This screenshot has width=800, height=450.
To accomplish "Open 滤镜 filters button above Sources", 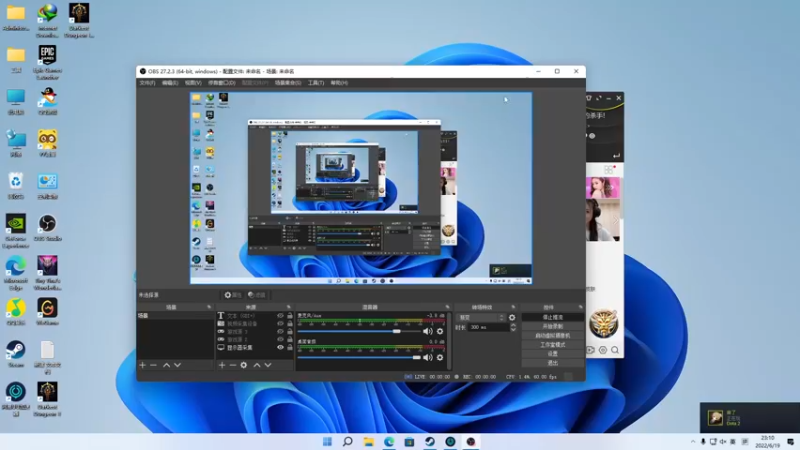I will (257, 295).
